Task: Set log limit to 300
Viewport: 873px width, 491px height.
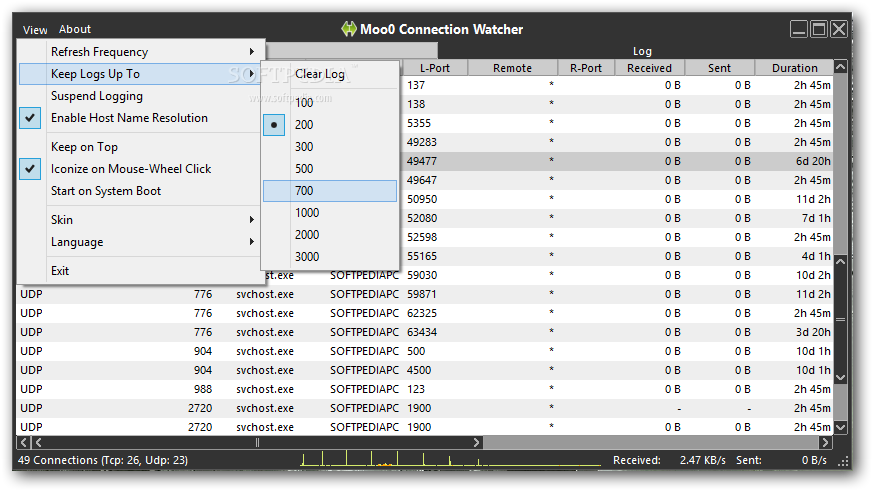Action: (x=330, y=147)
